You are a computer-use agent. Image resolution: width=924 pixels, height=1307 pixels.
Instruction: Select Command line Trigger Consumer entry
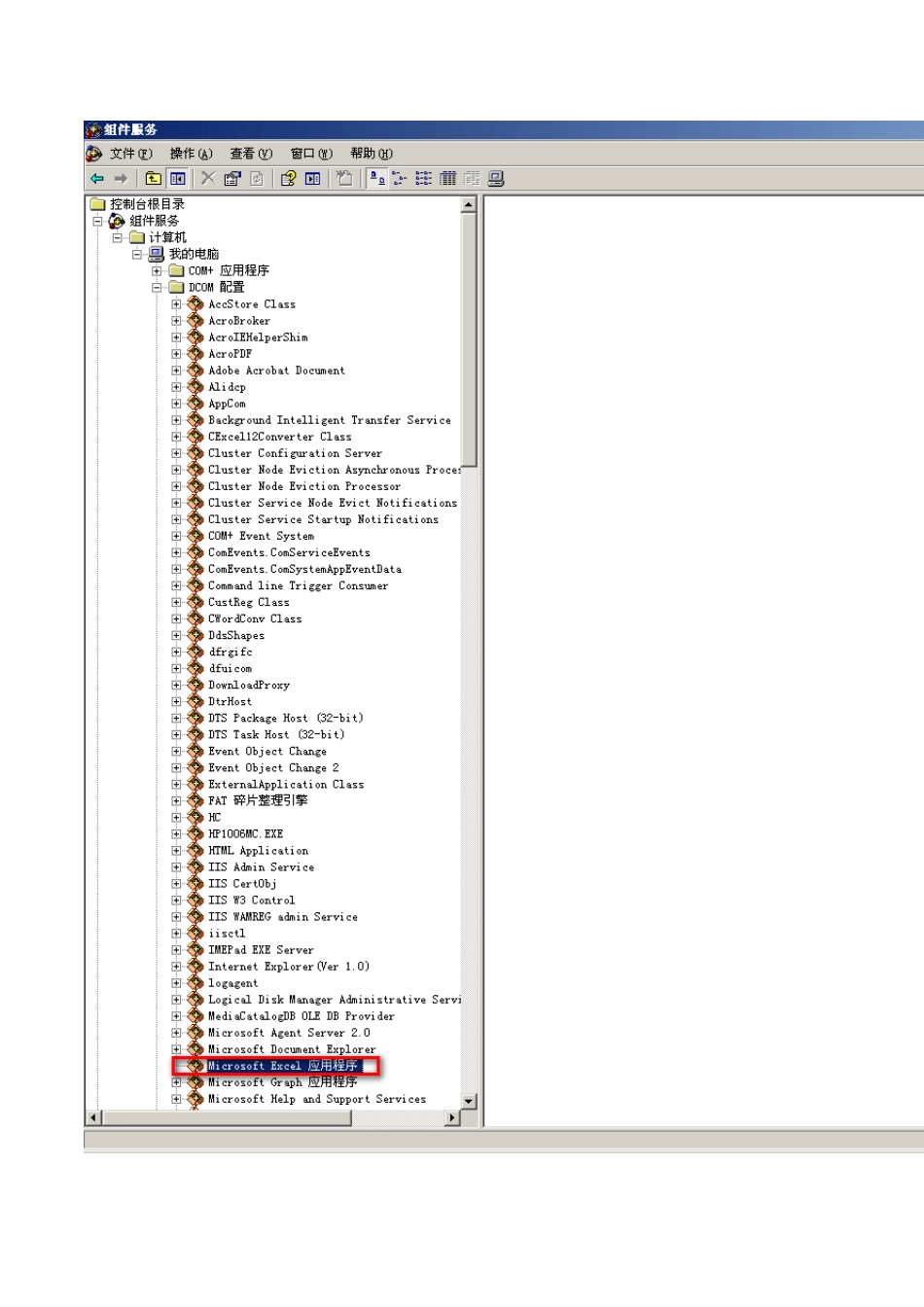298,585
